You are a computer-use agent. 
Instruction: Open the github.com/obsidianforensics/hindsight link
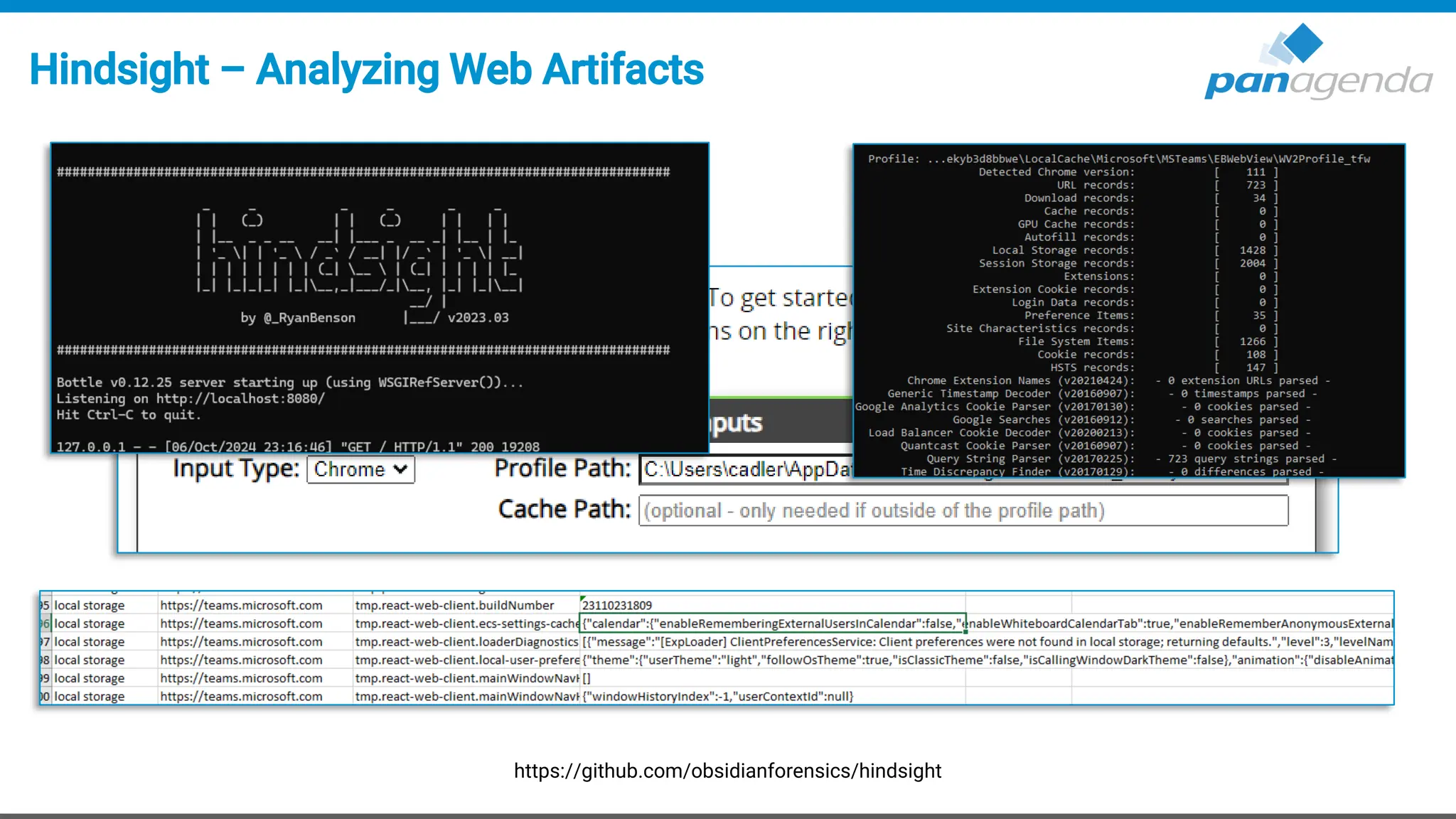tap(727, 771)
